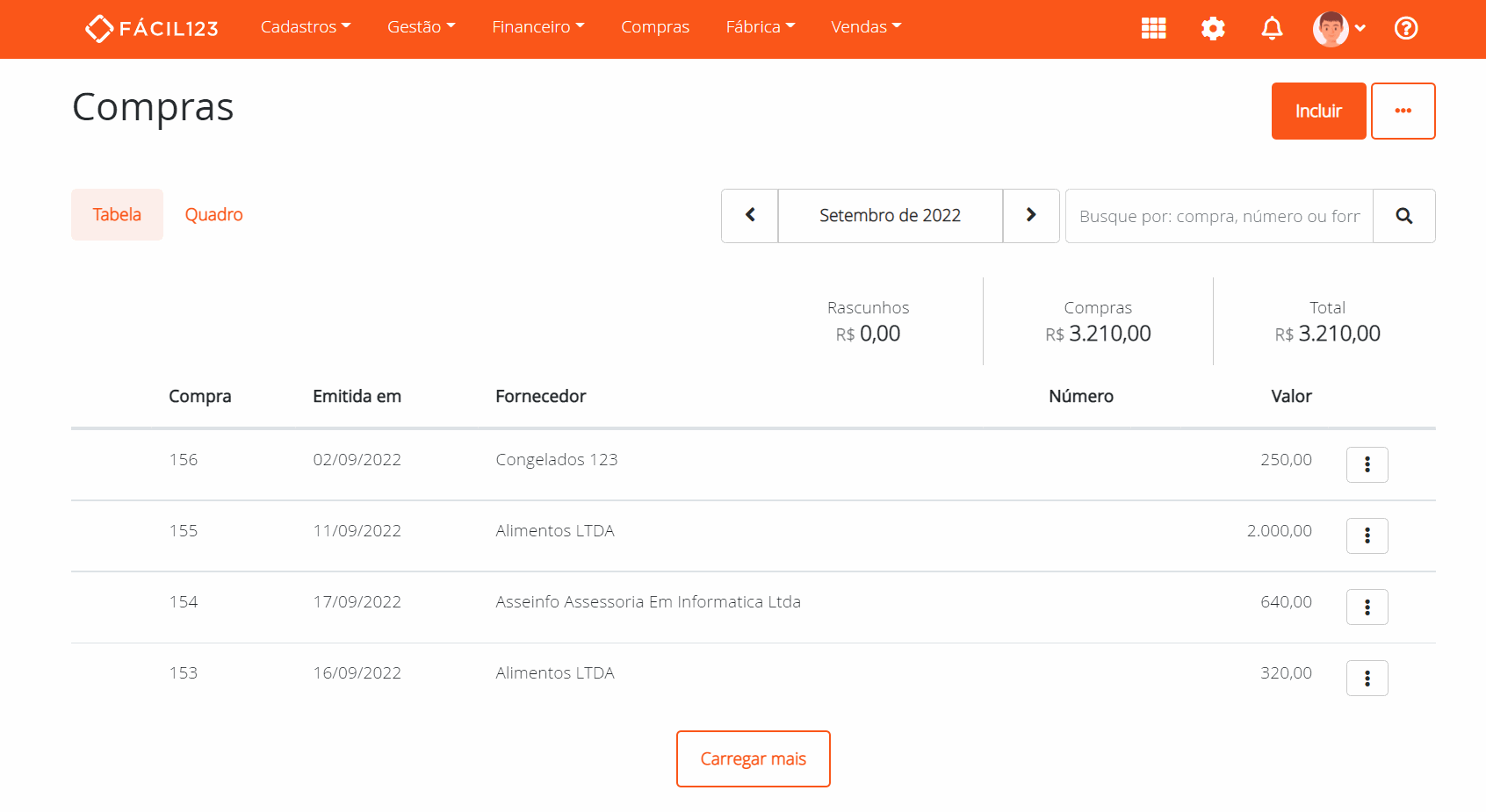Go to previous month with left arrow
This screenshot has height=812, width=1486.
pyautogui.click(x=749, y=215)
